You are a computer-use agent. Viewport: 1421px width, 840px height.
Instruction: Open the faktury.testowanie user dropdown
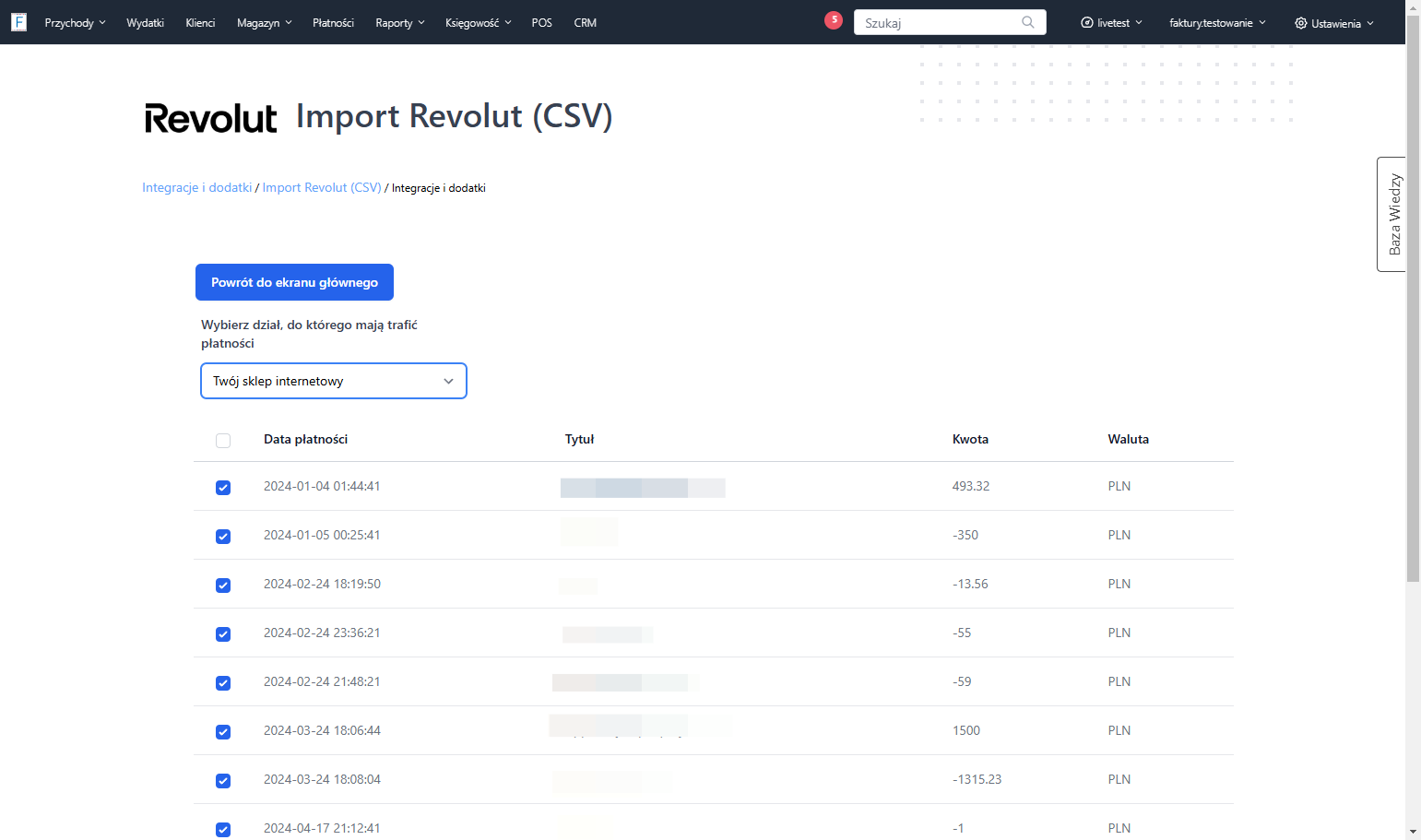[1218, 23]
